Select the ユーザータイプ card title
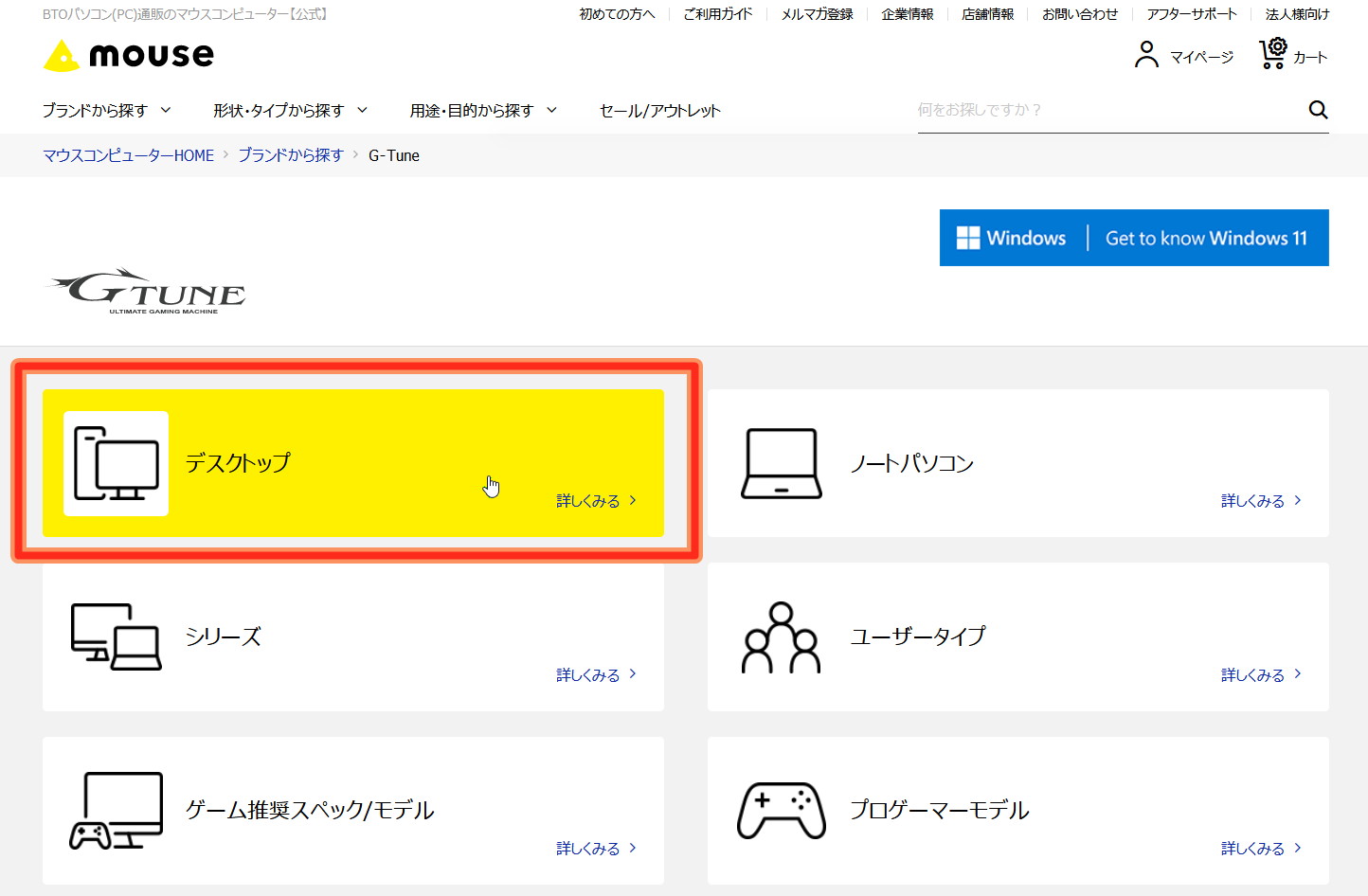Image resolution: width=1368 pixels, height=896 pixels. 918,636
